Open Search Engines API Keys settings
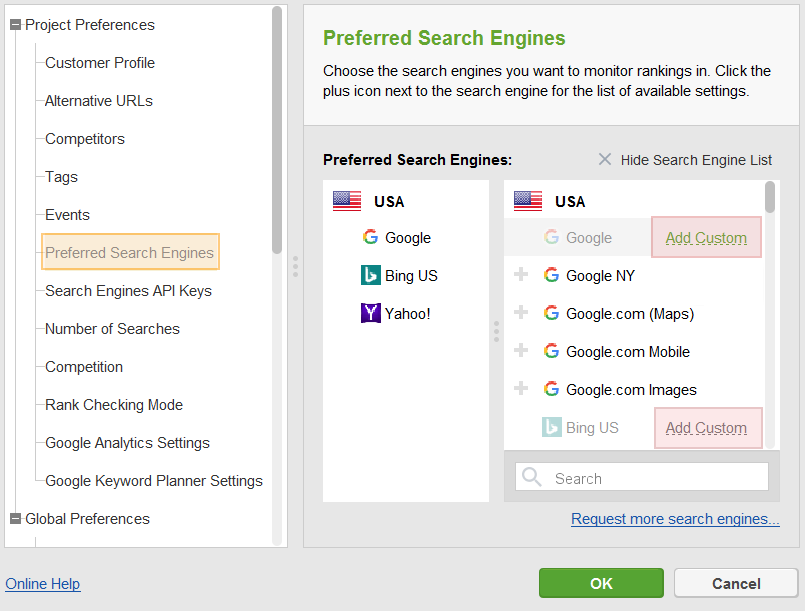 pyautogui.click(x=128, y=291)
